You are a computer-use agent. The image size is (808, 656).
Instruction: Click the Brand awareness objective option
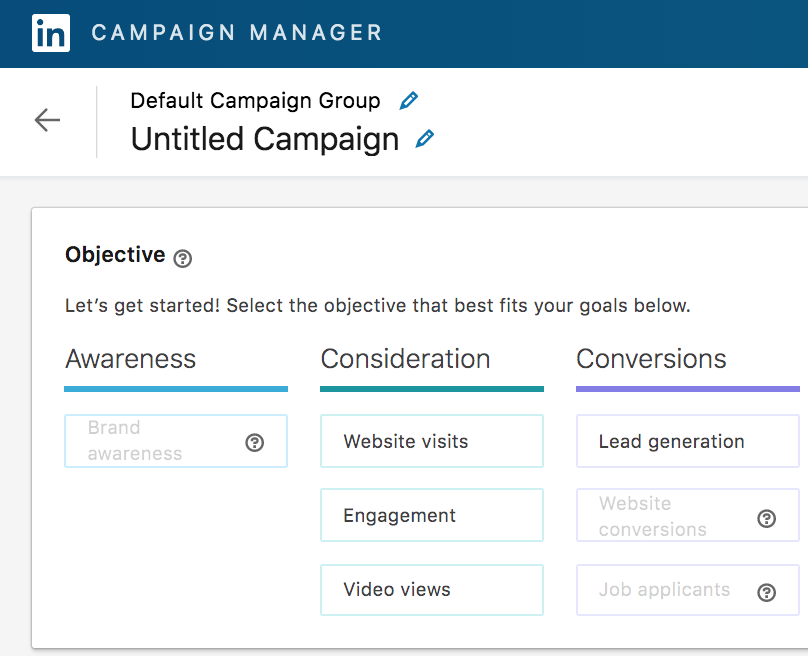coord(150,441)
